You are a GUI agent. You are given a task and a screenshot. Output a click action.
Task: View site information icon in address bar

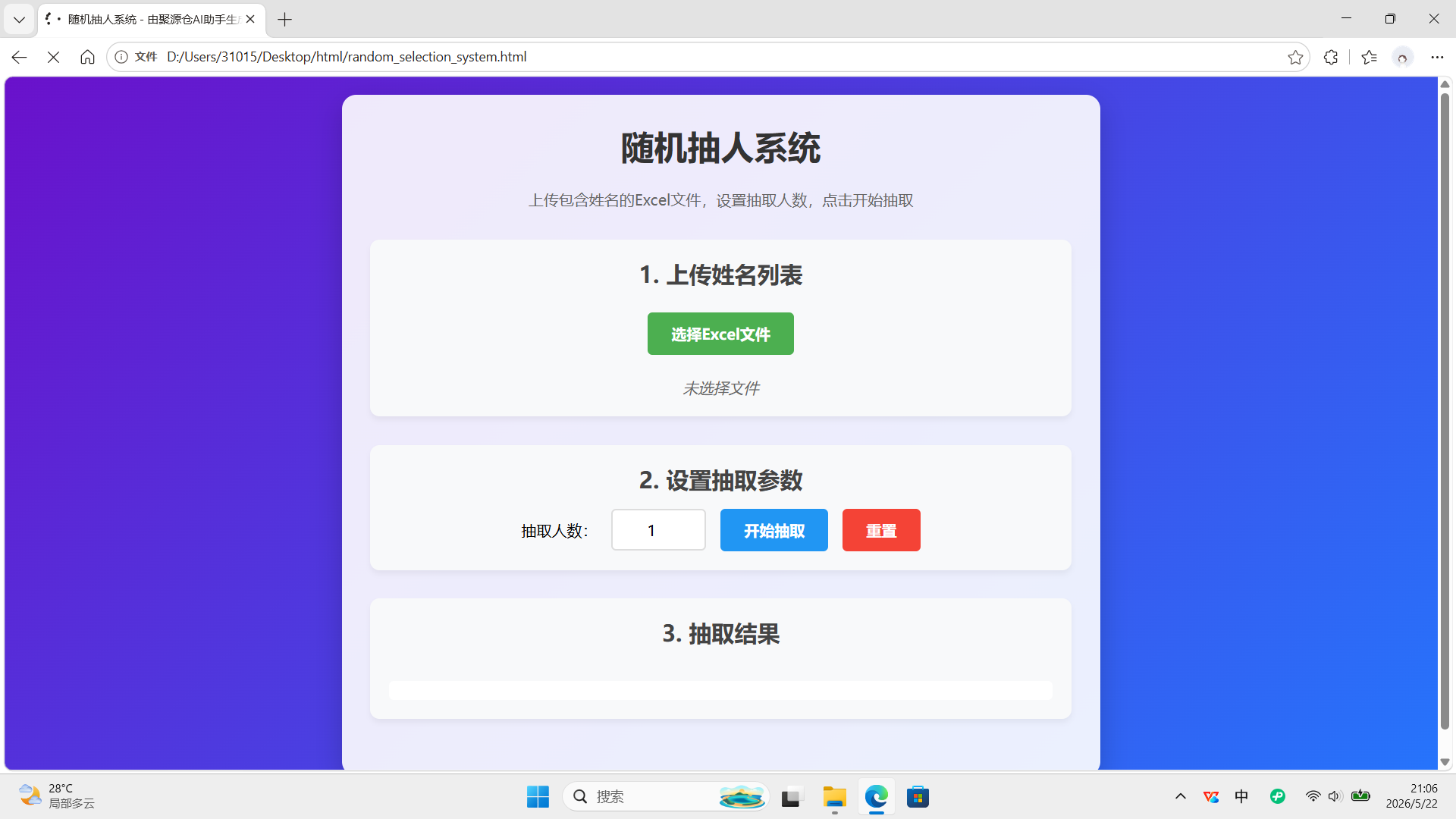[x=121, y=57]
